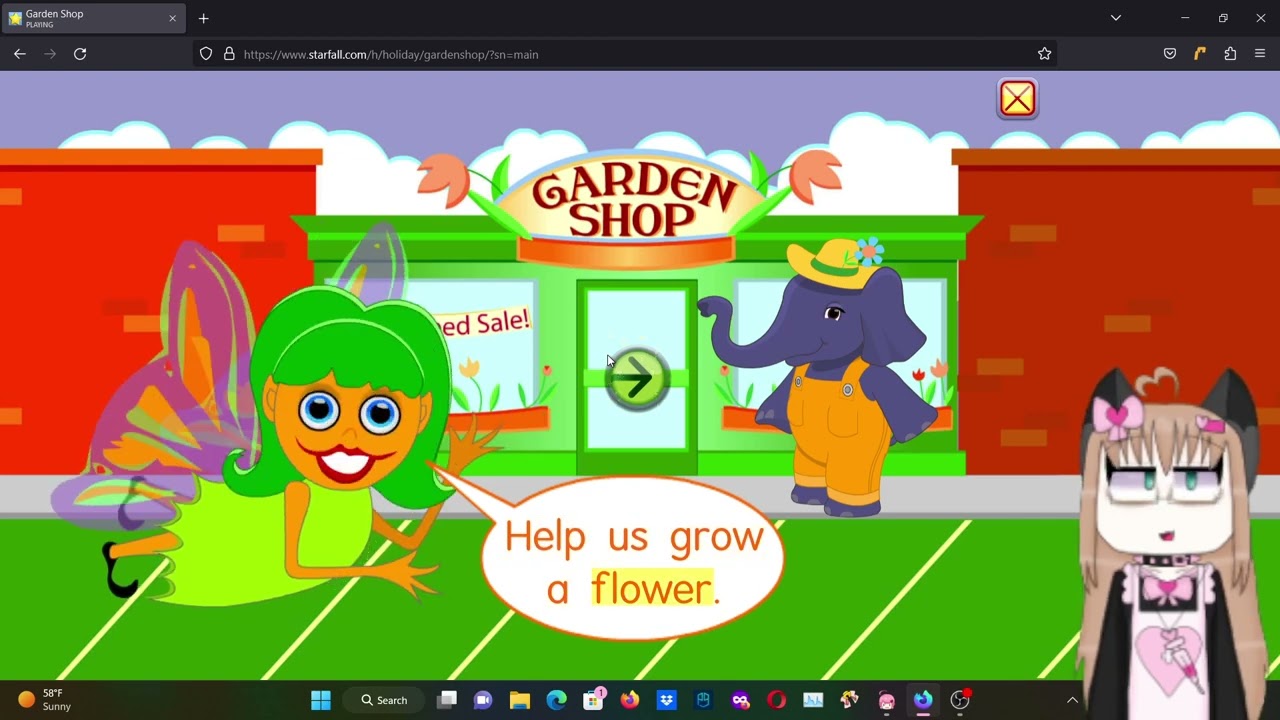Select the Garden Shop tab
Image resolution: width=1280 pixels, height=720 pixels.
coord(93,18)
